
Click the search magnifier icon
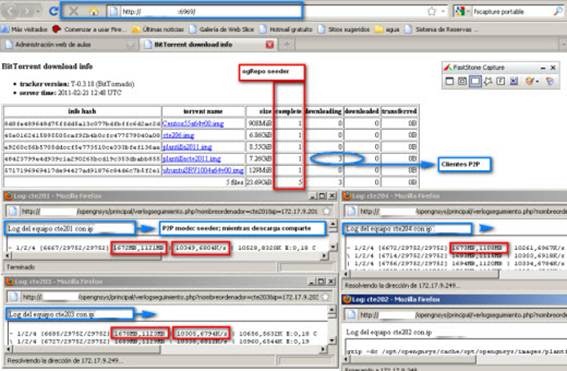pyautogui.click(x=558, y=12)
